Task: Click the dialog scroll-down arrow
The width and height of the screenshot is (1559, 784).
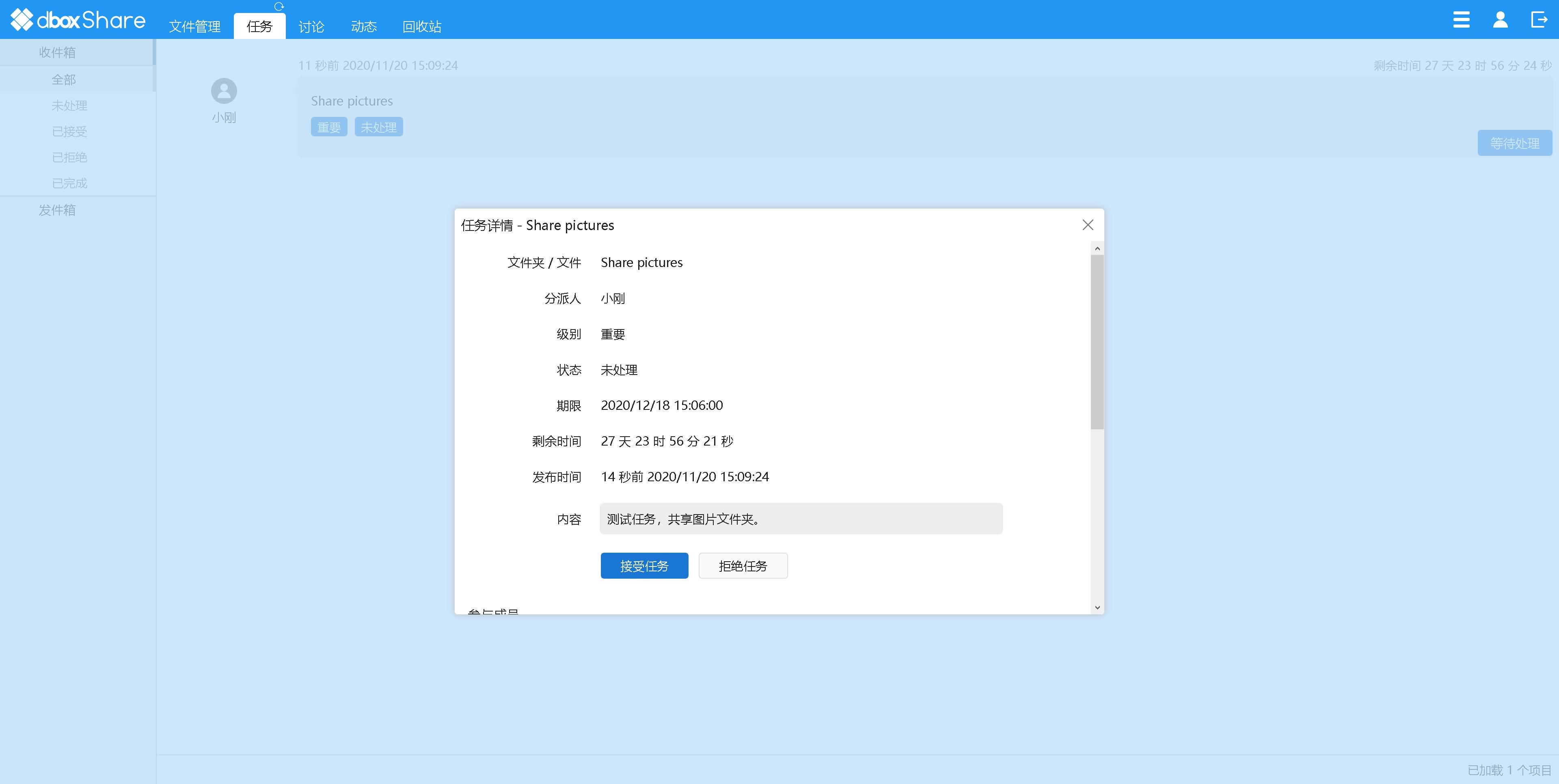Action: pos(1097,607)
